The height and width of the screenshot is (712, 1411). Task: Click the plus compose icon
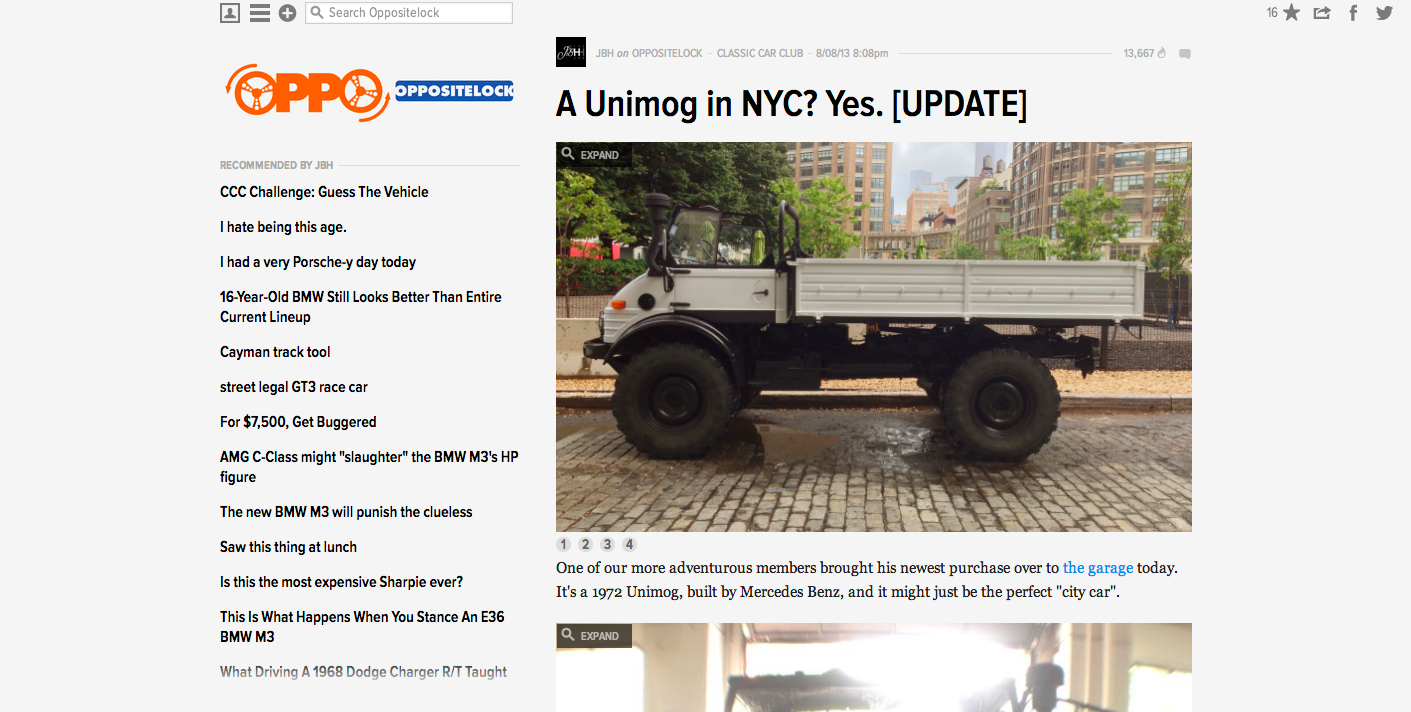click(287, 13)
